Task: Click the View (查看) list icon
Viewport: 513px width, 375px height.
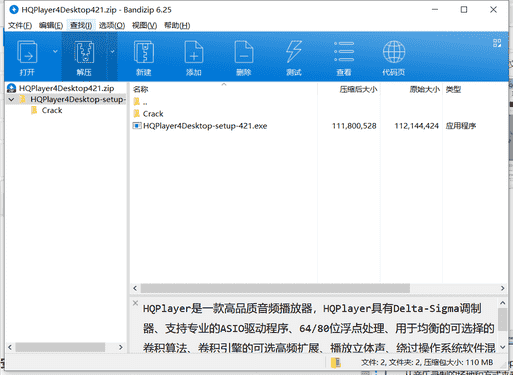Action: click(x=344, y=52)
